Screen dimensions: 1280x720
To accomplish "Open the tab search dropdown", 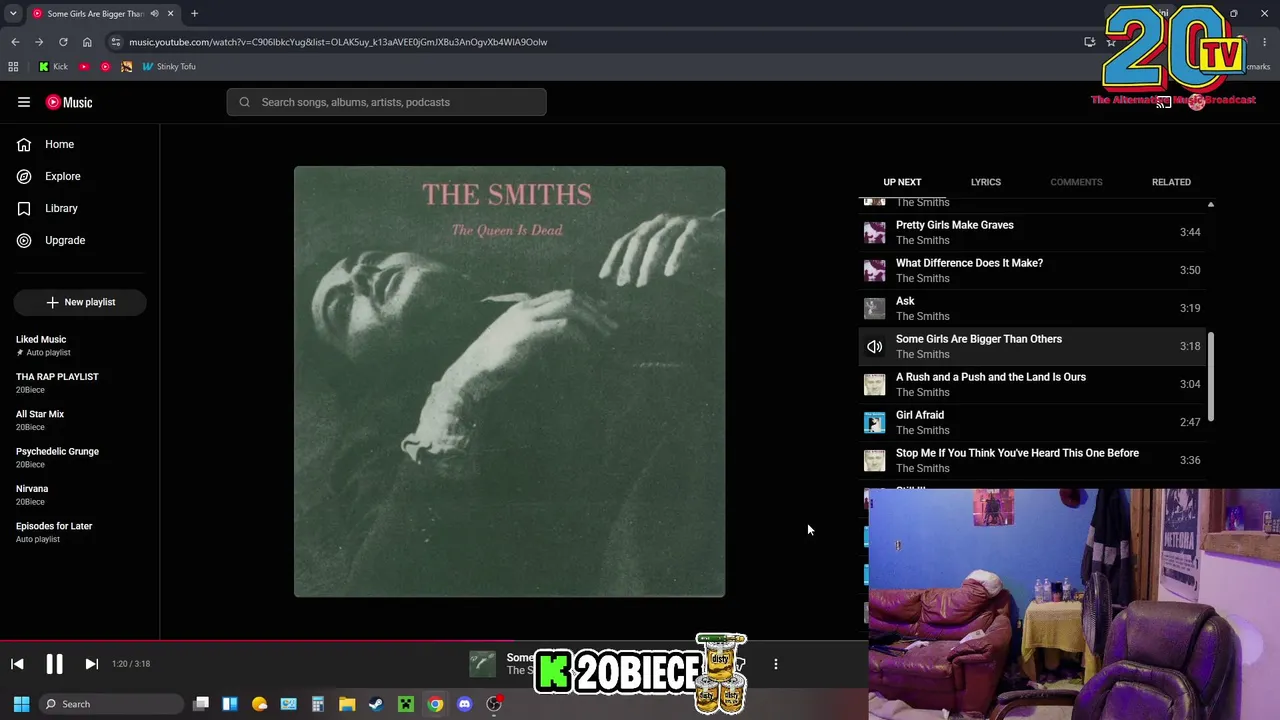I will coord(13,14).
